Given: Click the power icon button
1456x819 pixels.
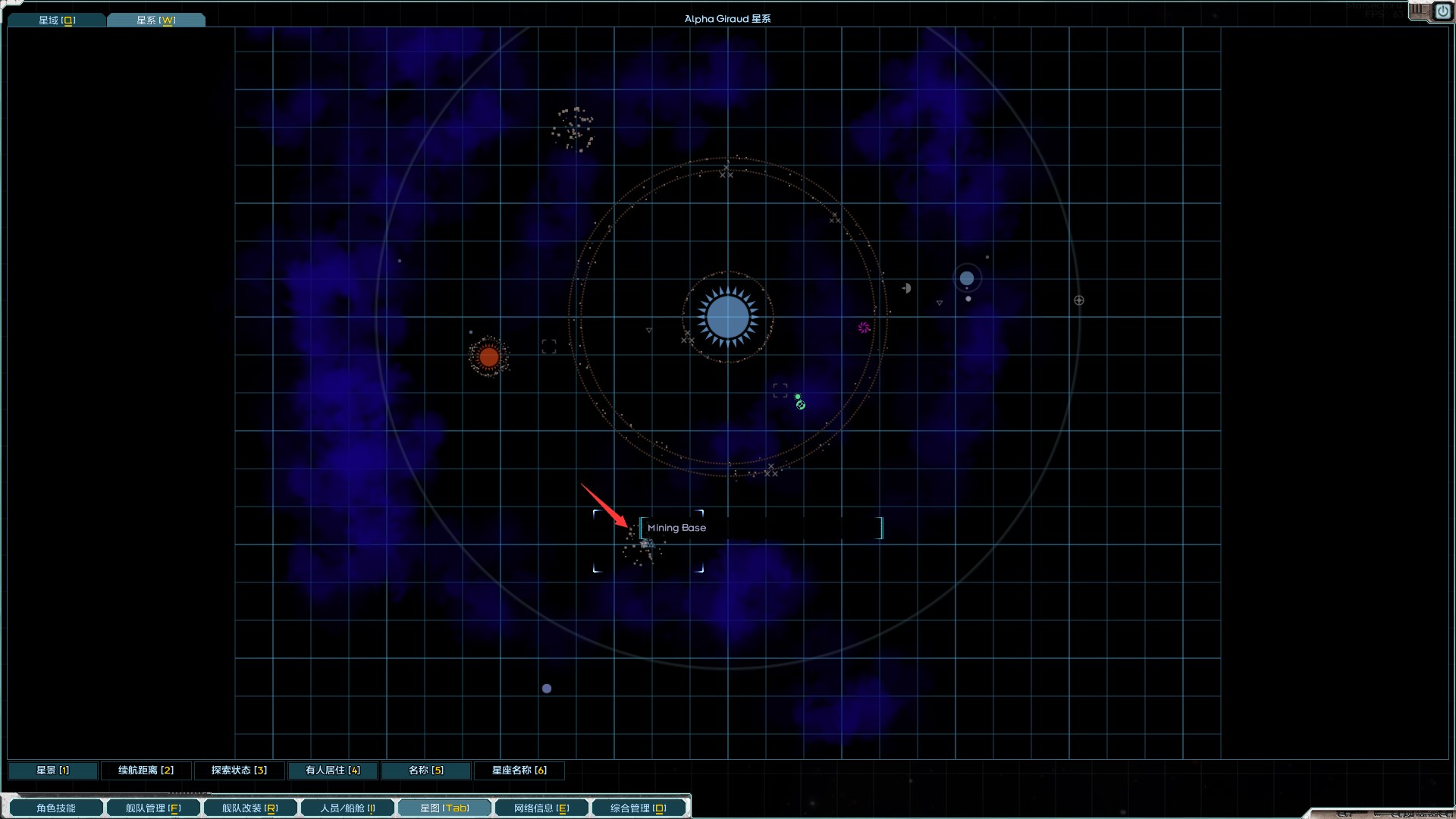Looking at the screenshot, I should [x=1442, y=11].
